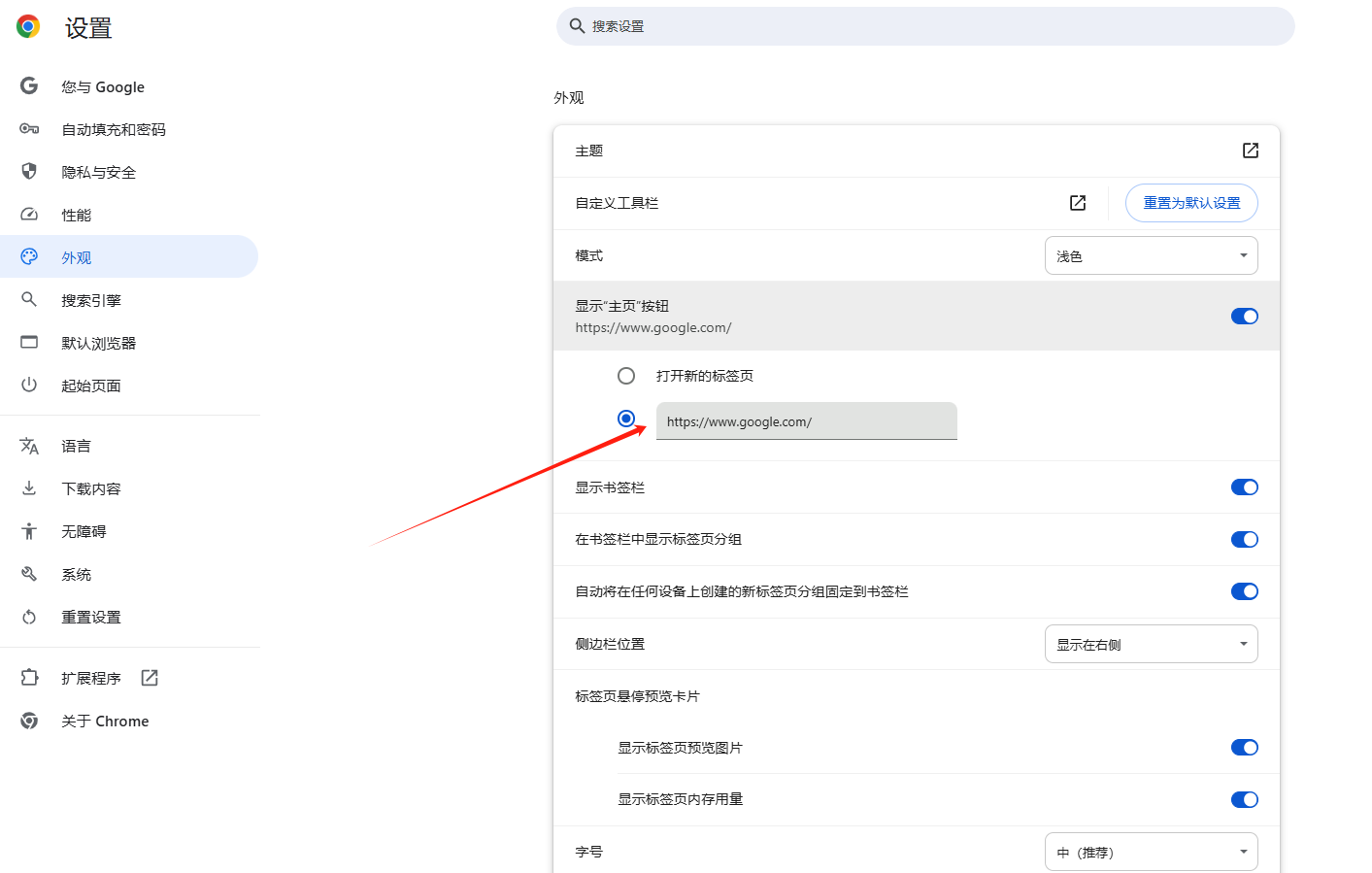1372x873 pixels.
Task: Open the 模式 dropdown showing 浅色
Action: tap(1152, 255)
